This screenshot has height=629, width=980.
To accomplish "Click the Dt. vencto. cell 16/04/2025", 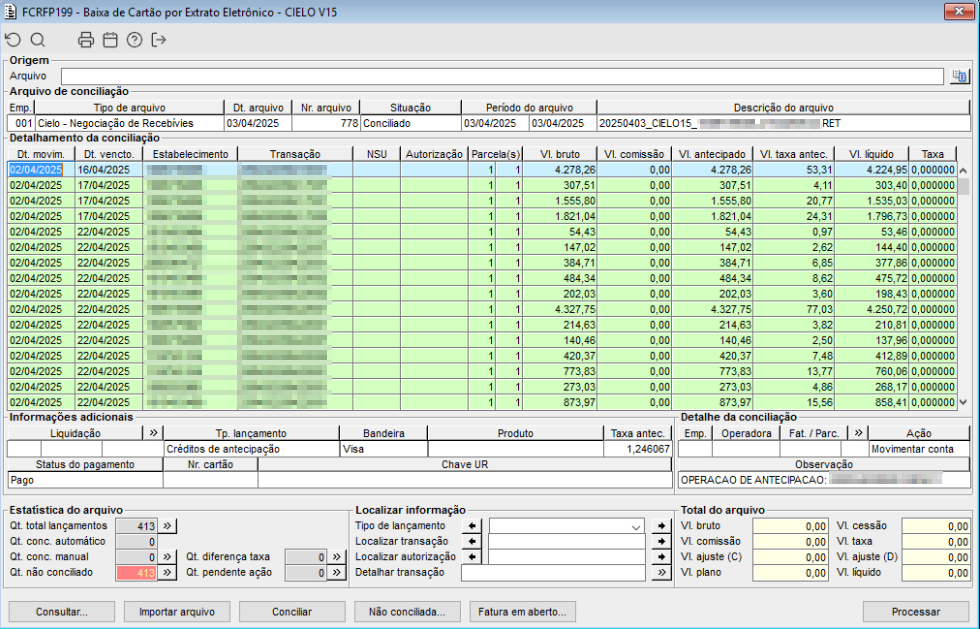I will (109, 170).
